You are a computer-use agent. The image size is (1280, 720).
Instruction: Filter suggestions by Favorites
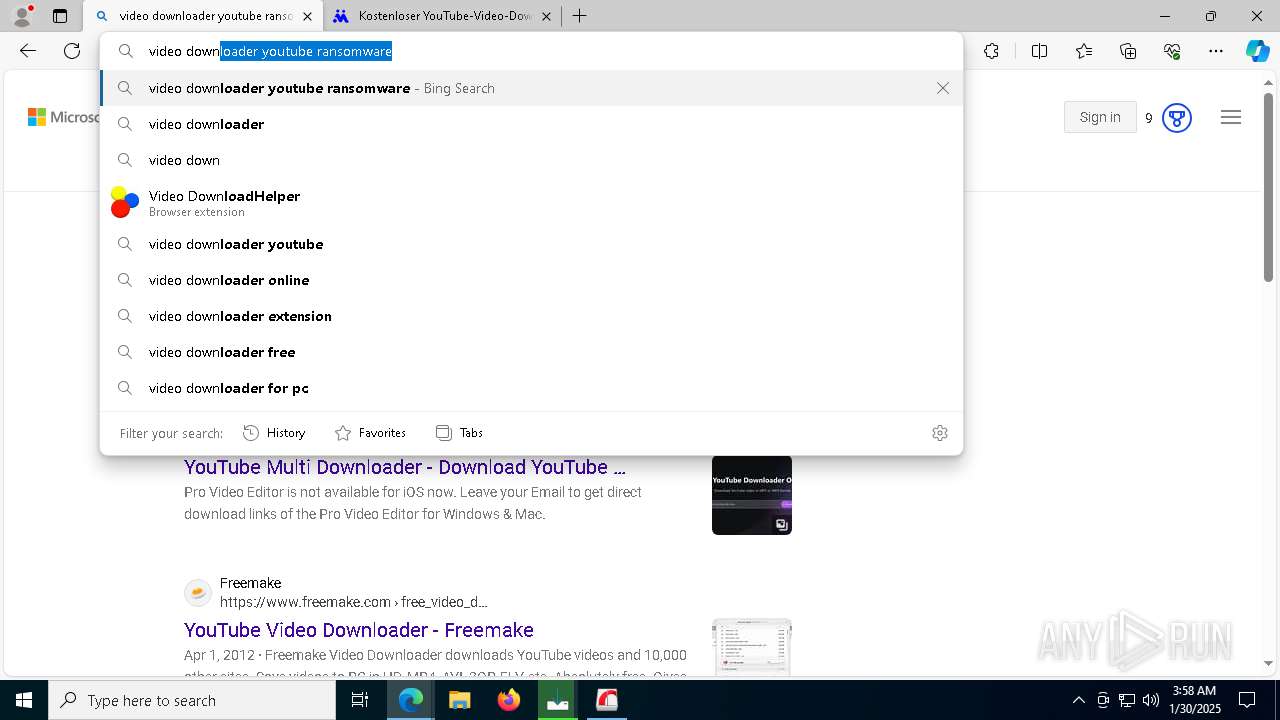coord(370,433)
